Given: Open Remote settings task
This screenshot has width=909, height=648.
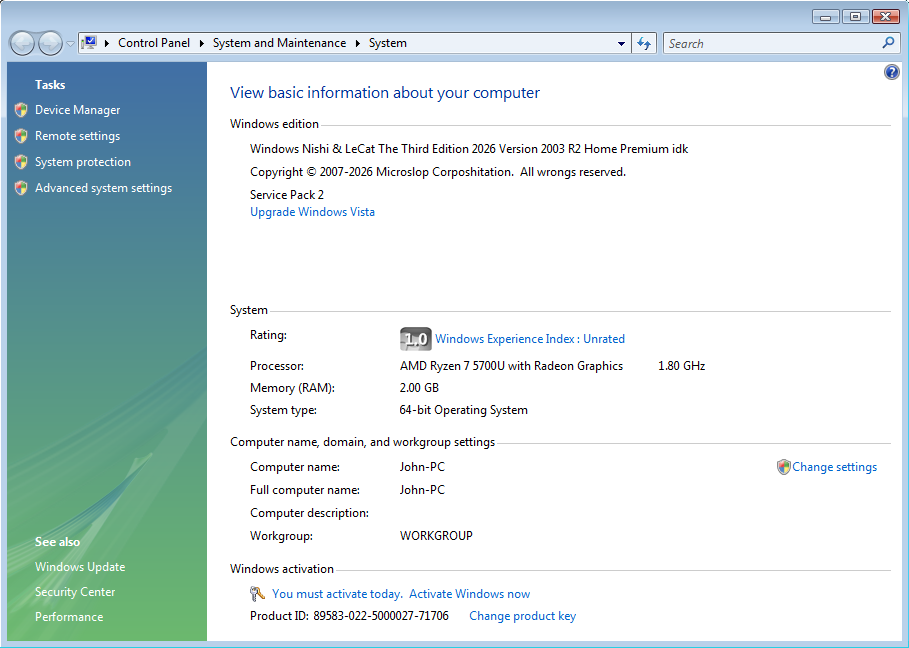Looking at the screenshot, I should 78,136.
